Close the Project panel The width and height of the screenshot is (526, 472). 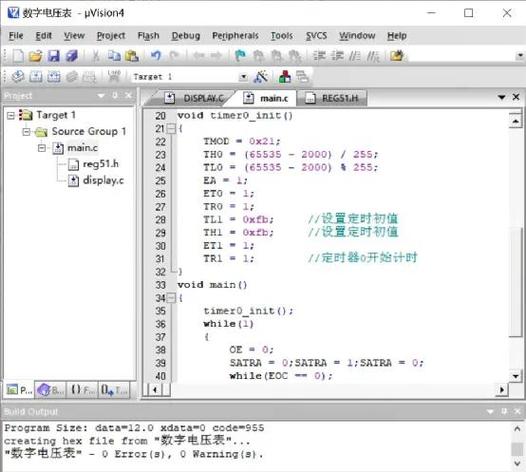tap(128, 96)
